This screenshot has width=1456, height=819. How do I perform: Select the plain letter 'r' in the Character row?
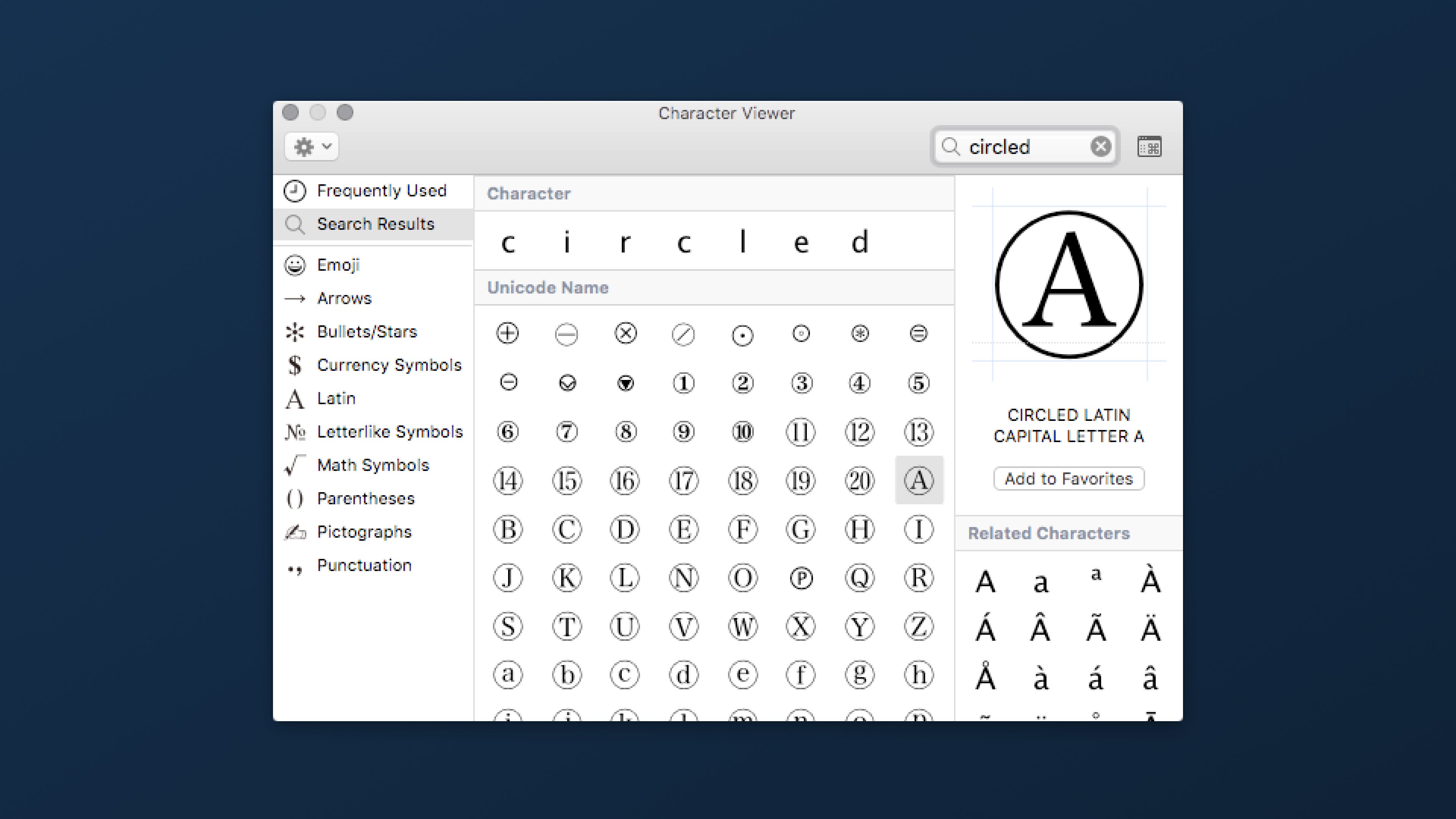click(624, 243)
